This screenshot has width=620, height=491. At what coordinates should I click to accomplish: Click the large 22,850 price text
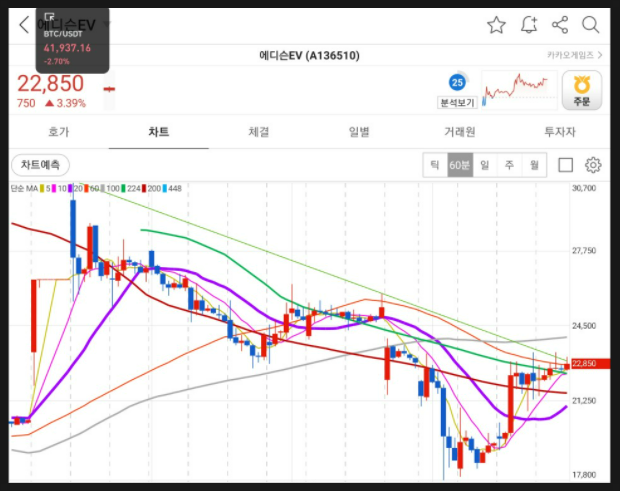(50, 83)
